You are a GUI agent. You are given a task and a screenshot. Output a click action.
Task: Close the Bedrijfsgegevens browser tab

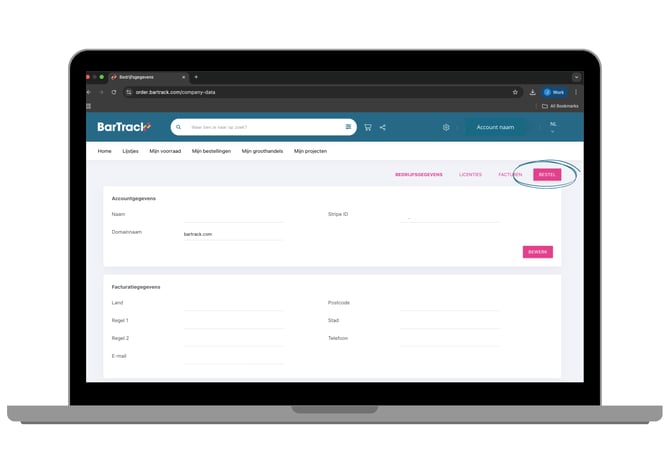(x=184, y=77)
